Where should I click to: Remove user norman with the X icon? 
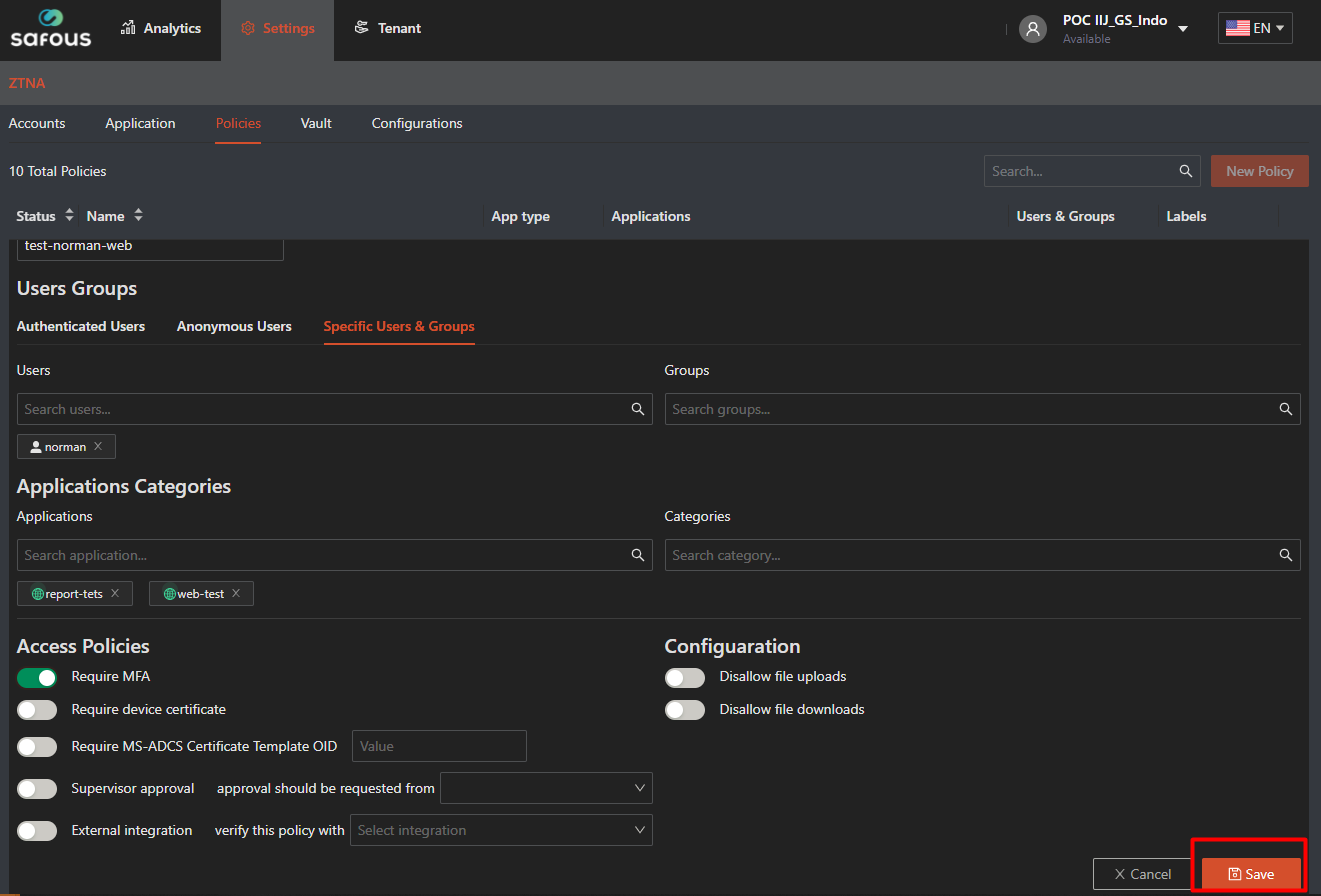point(98,447)
